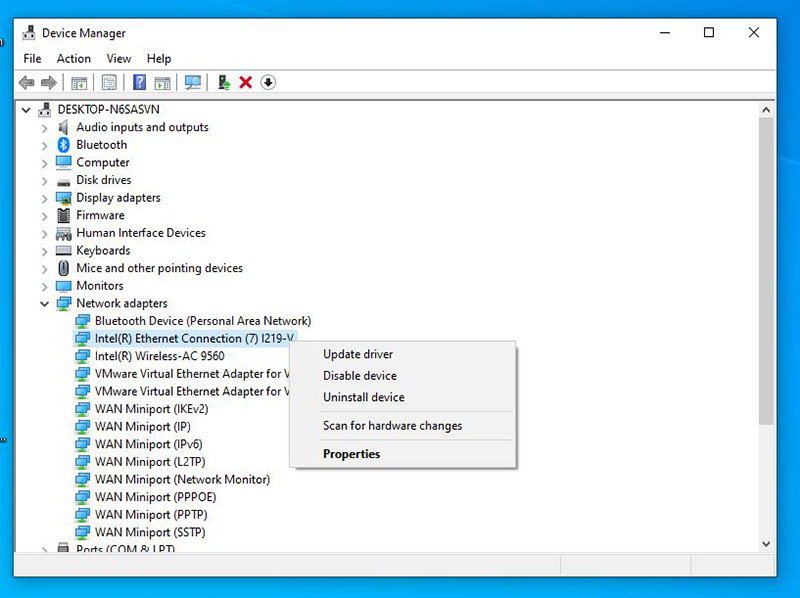Select WAN Miniport (IP) adapter

pyautogui.click(x=142, y=427)
